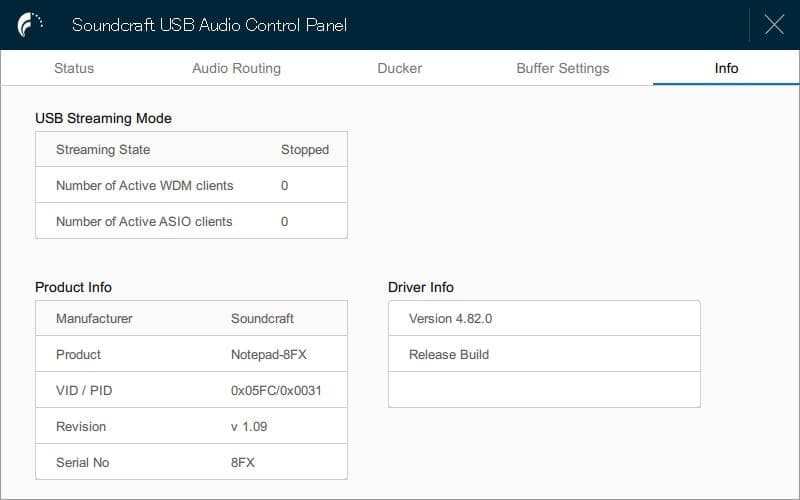
Task: Select the Info tab
Action: pos(726,68)
